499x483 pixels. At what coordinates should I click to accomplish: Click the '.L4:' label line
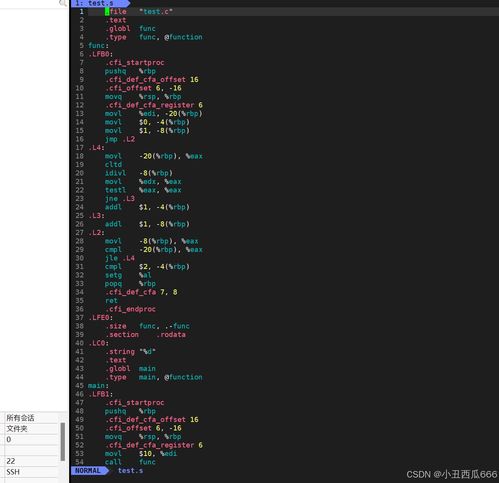[x=96, y=148]
